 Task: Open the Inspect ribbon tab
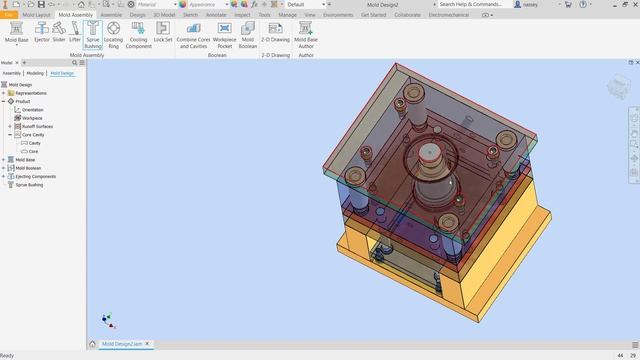point(242,15)
